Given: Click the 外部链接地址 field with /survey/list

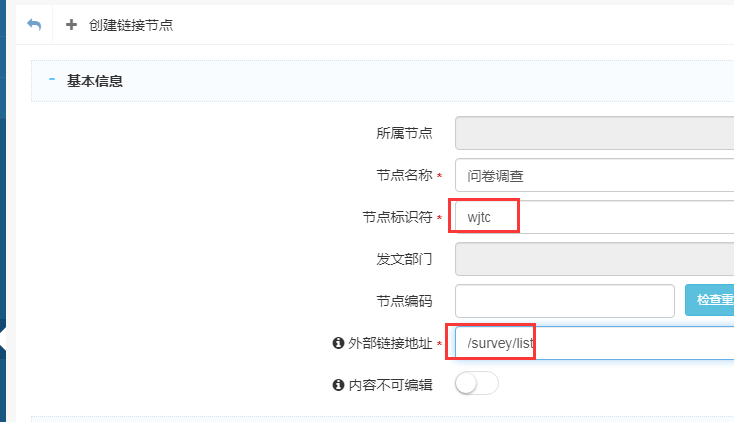Looking at the screenshot, I should click(594, 343).
